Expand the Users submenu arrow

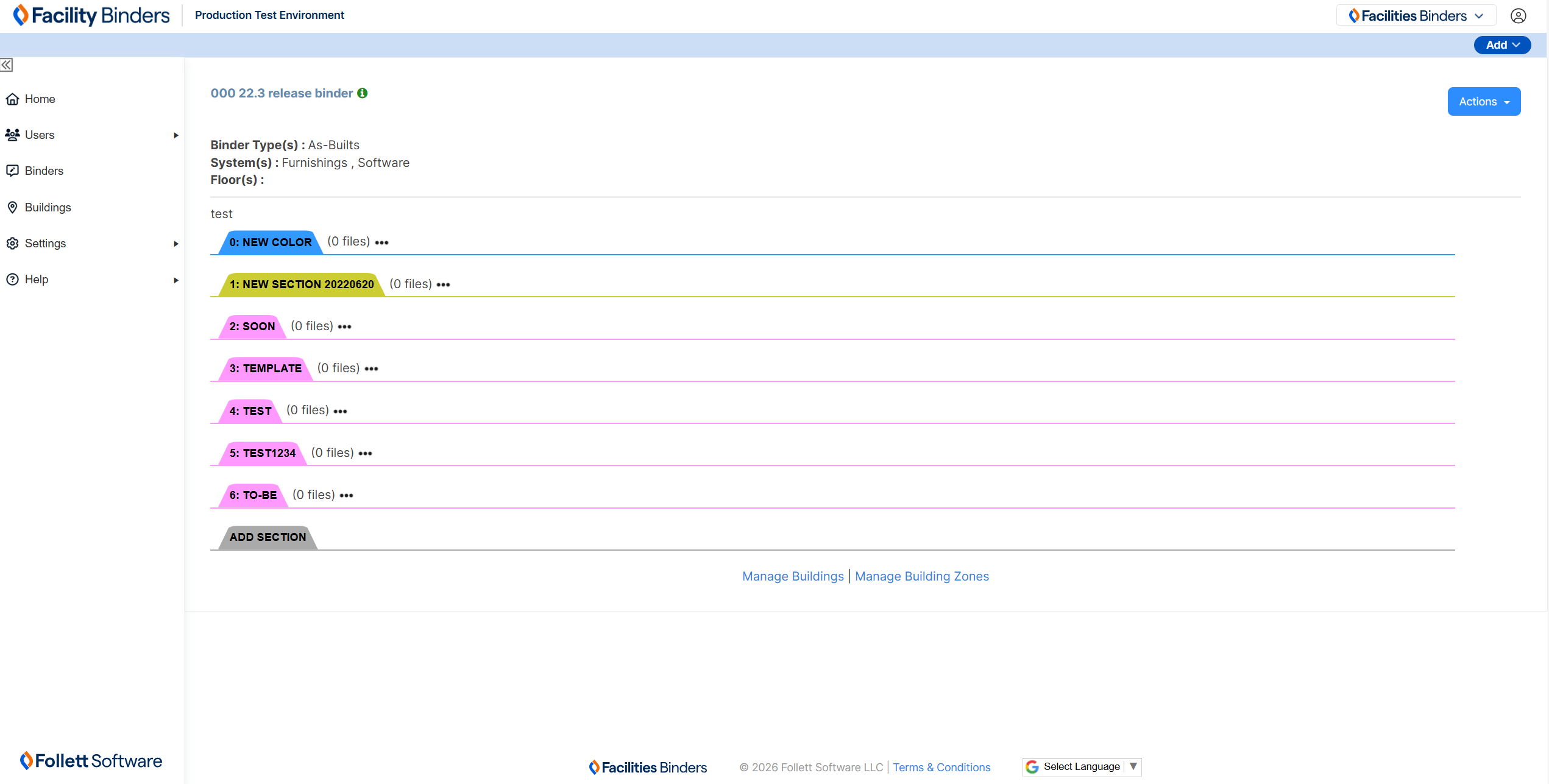pos(175,135)
